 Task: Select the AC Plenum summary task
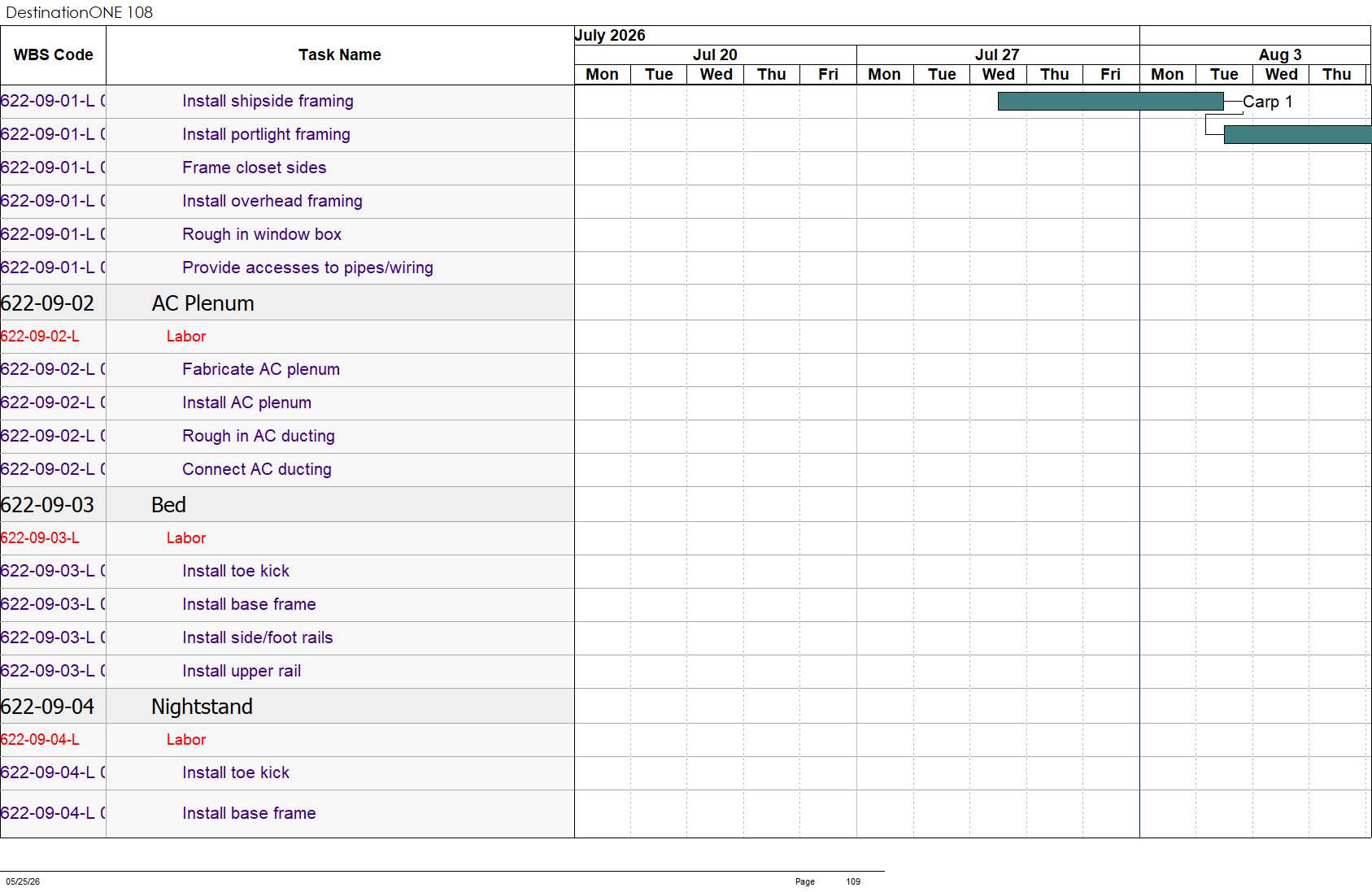click(203, 303)
